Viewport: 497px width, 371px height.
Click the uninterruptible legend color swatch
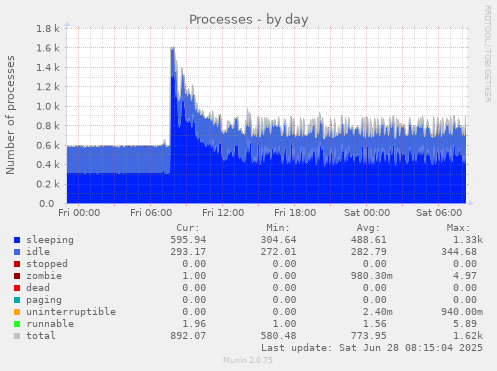17,312
